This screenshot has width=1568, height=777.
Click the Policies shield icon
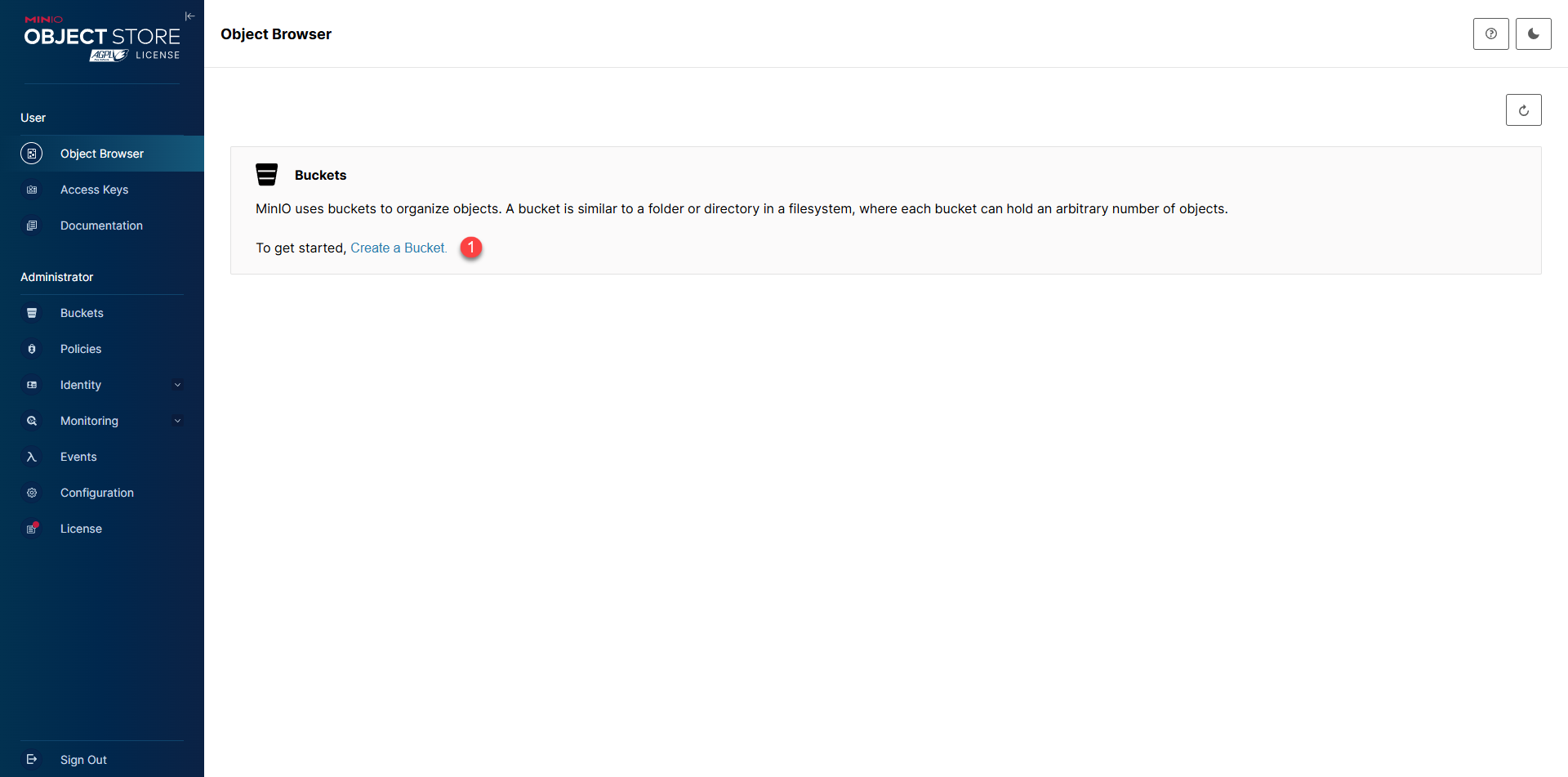click(32, 349)
